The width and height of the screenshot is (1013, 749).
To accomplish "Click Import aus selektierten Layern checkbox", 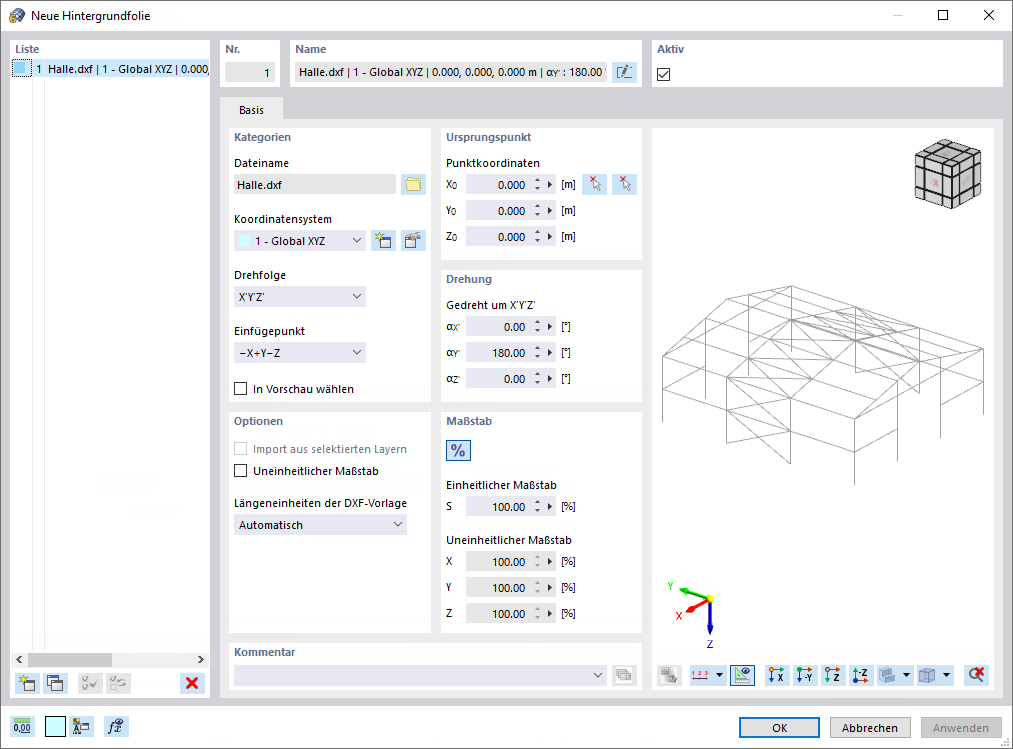I will 240,448.
